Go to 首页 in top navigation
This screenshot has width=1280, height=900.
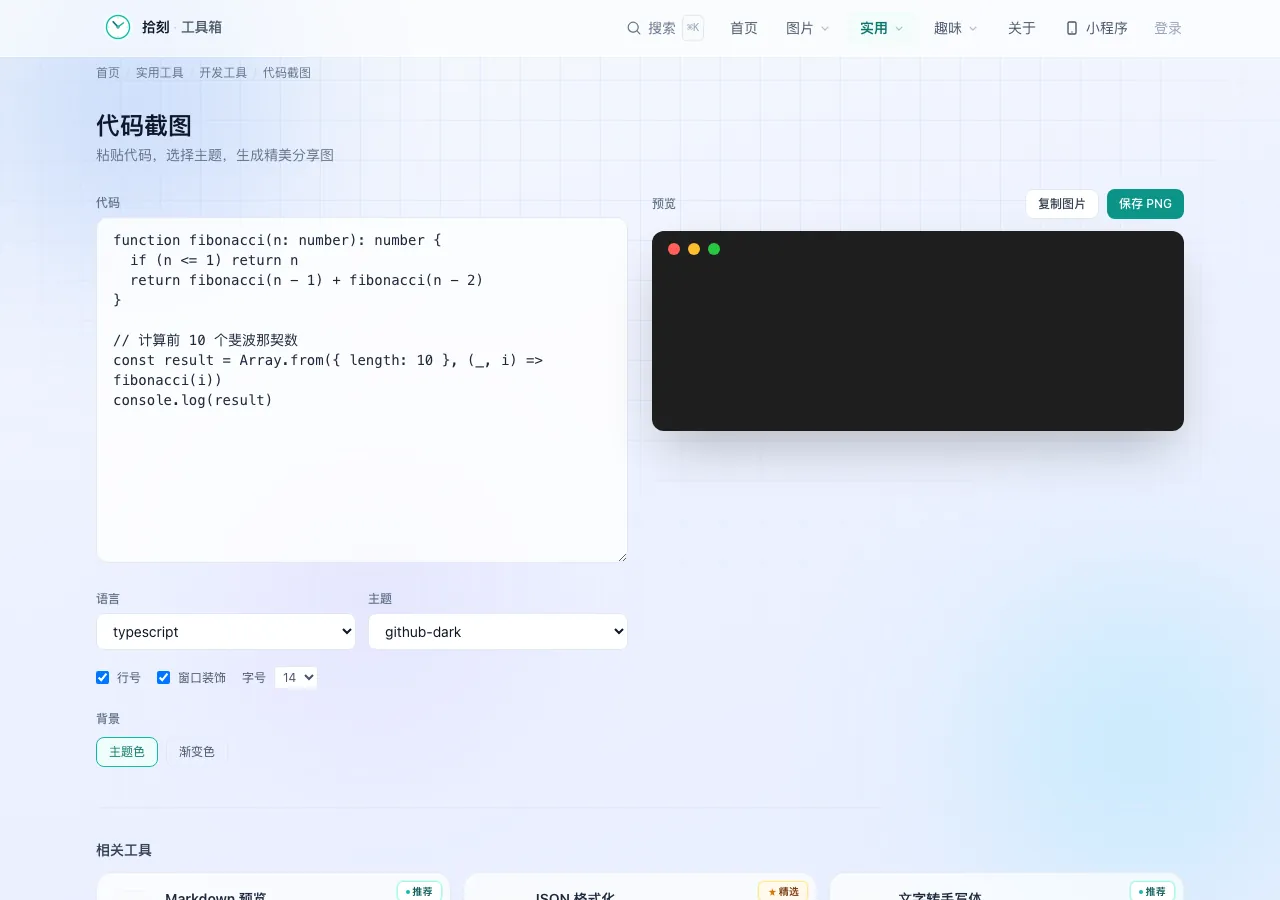click(x=744, y=28)
